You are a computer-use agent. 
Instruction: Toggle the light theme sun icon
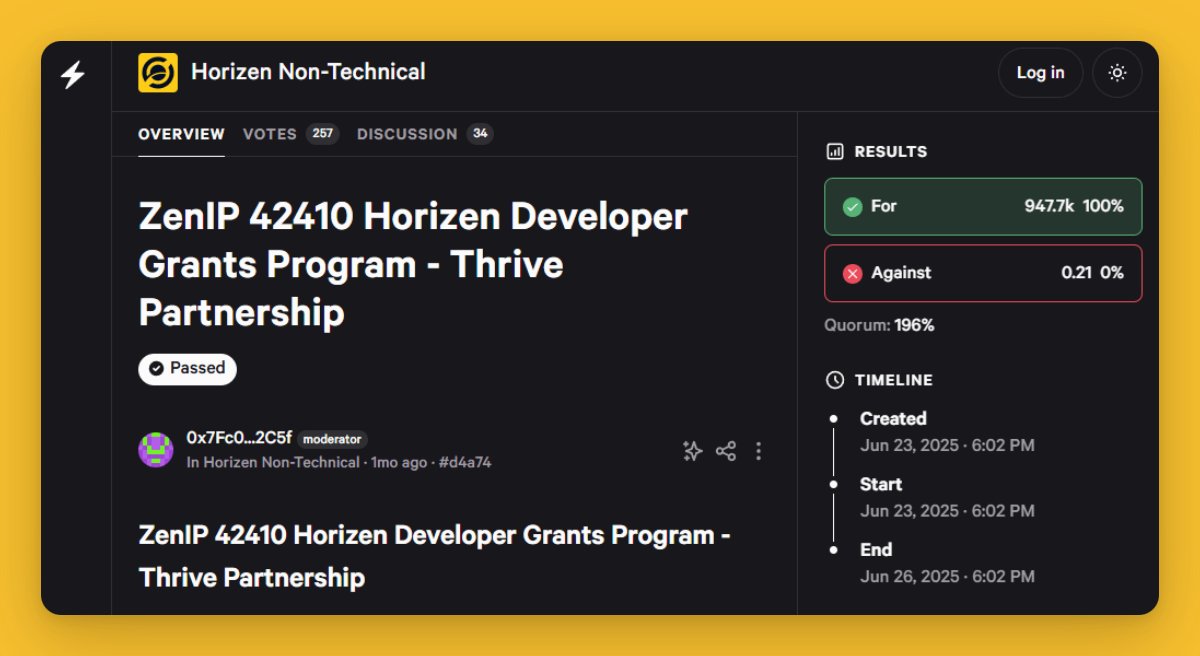pos(1117,73)
